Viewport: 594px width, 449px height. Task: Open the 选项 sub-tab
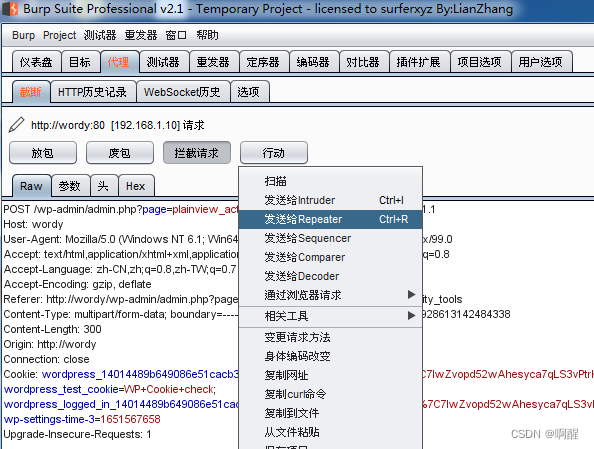(x=249, y=92)
